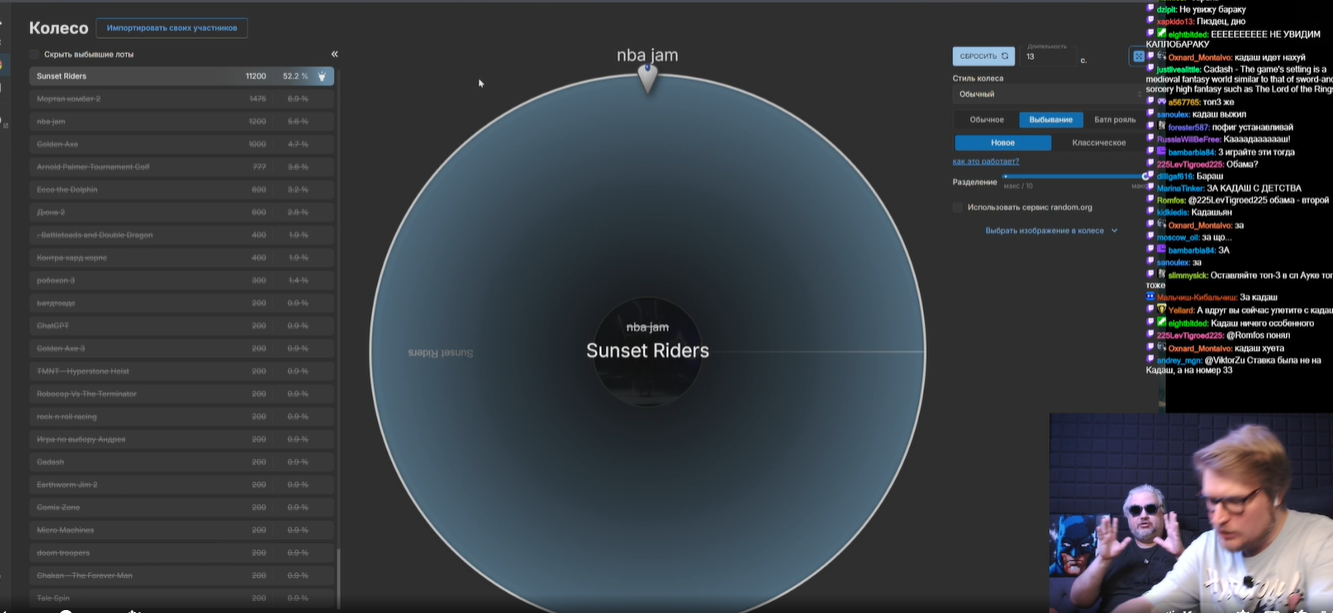Image resolution: width=1333 pixels, height=613 pixels.
Task: Click the 'Сбросить' reset button
Action: click(x=984, y=57)
